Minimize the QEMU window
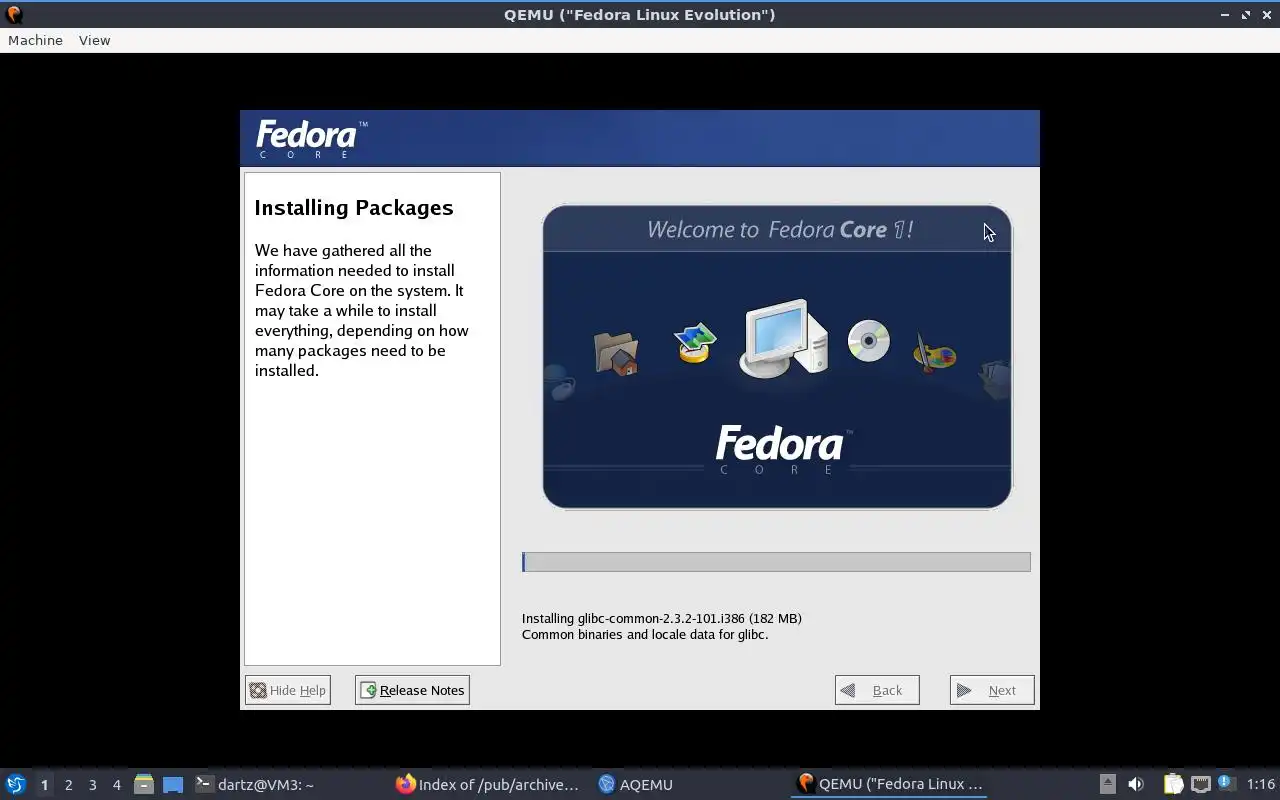Image resolution: width=1280 pixels, height=800 pixels. 1225,15
